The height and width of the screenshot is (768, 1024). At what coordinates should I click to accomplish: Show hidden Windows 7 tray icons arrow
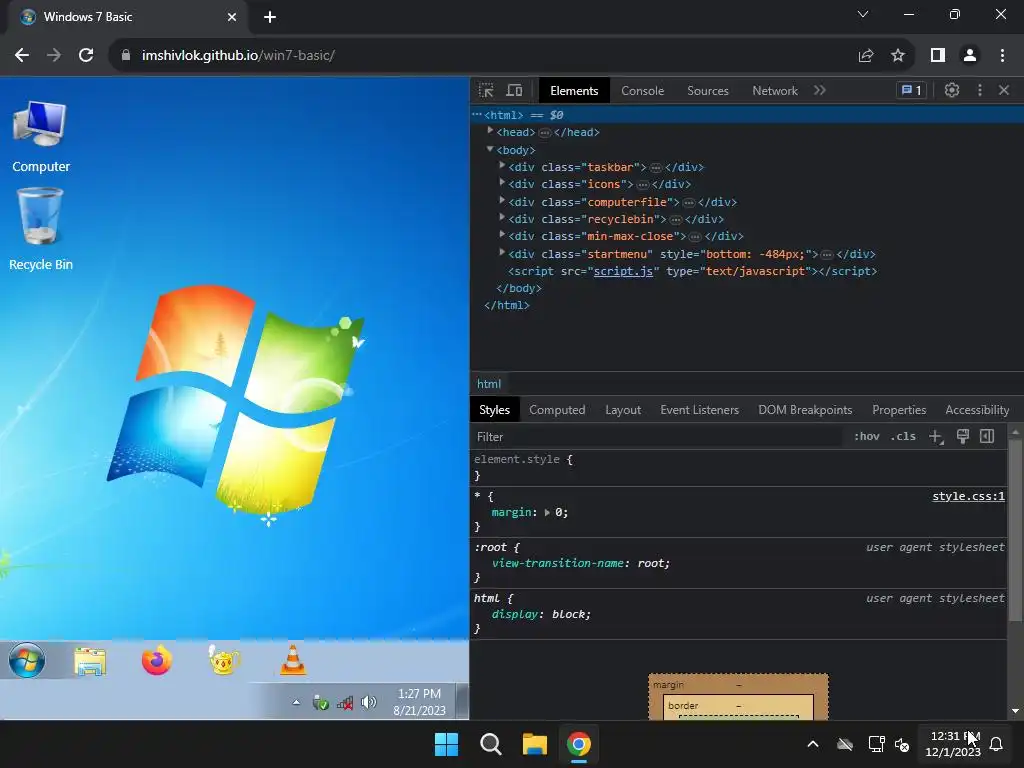[296, 703]
